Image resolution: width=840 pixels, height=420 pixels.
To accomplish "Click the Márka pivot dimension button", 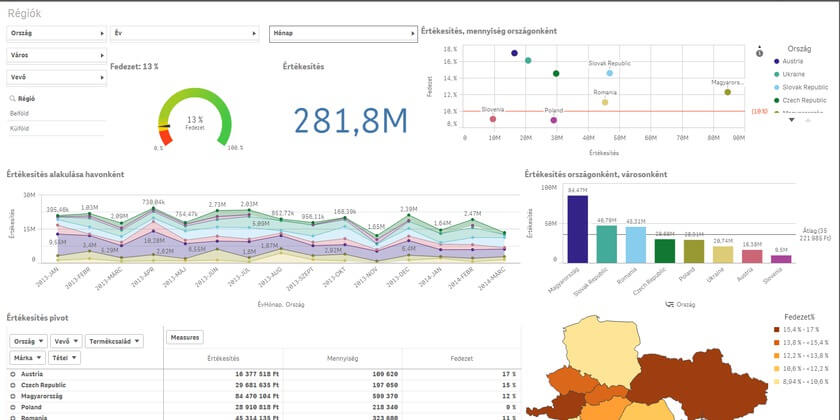I will (x=27, y=357).
